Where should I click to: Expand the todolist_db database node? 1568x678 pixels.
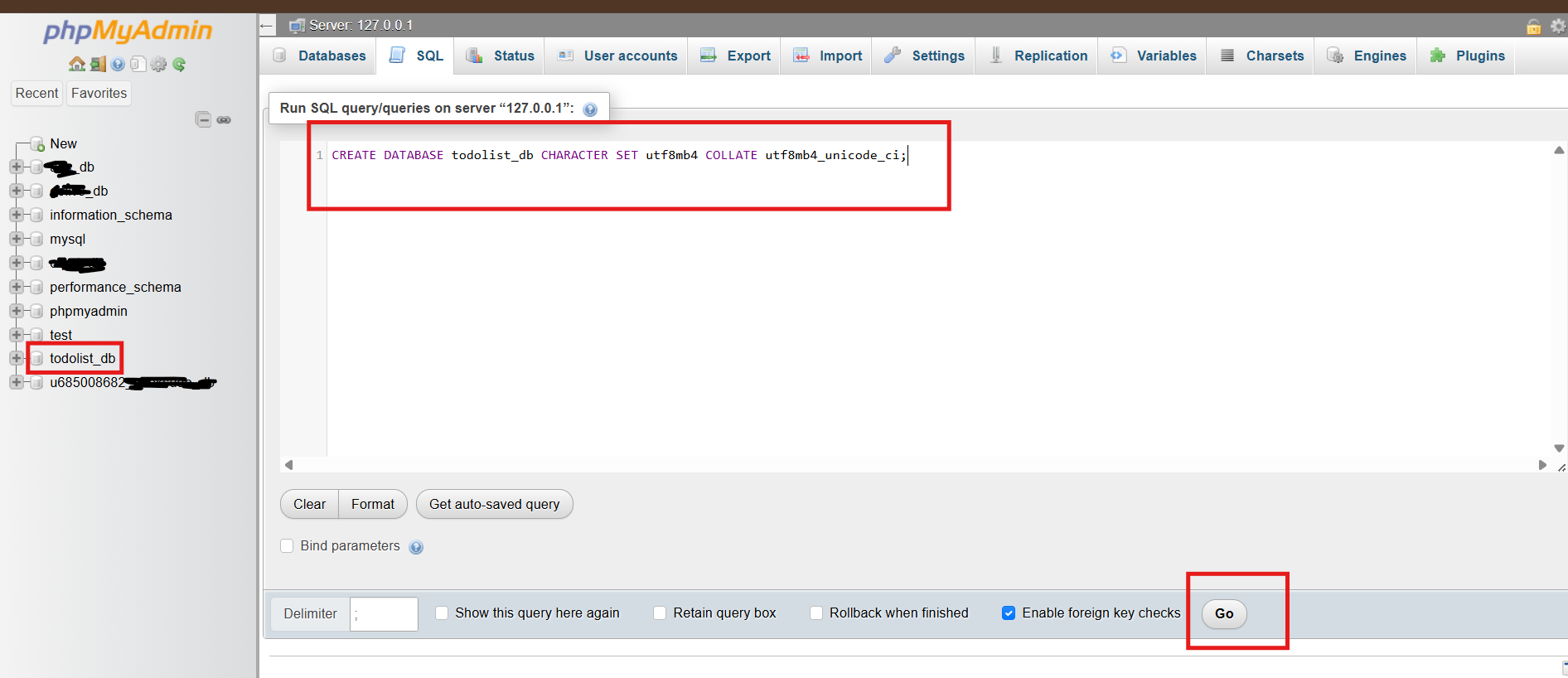16,358
